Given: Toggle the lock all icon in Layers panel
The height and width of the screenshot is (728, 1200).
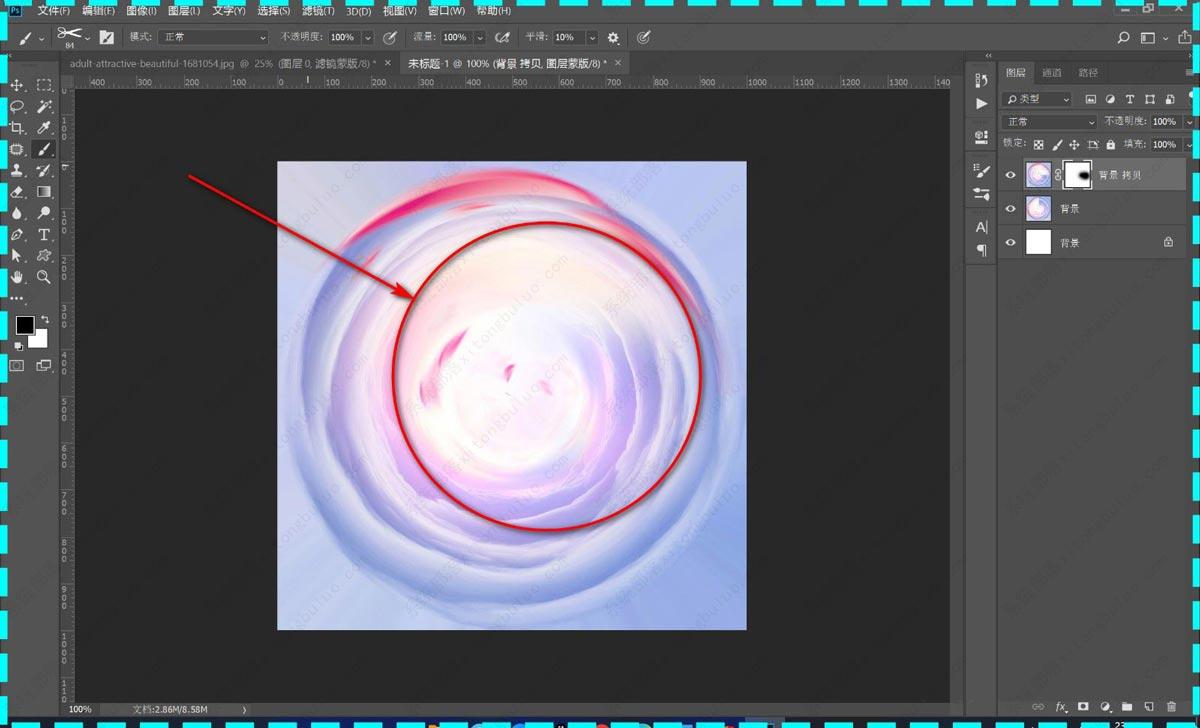Looking at the screenshot, I should click(1110, 145).
